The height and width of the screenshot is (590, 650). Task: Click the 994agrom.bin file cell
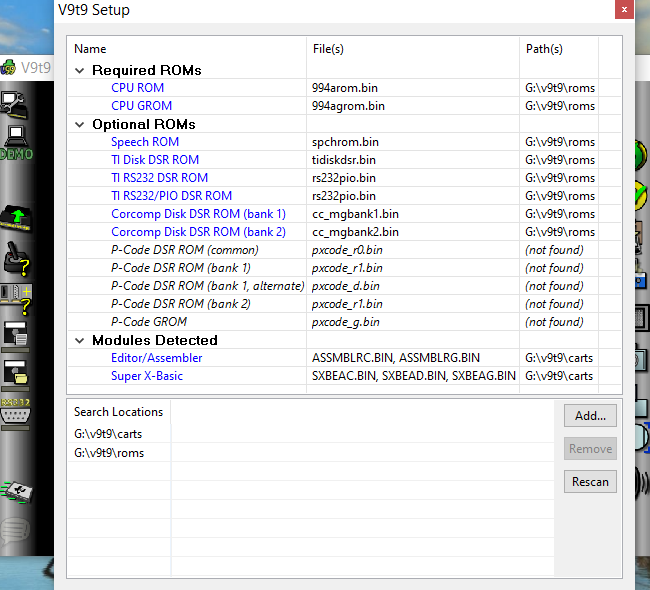[x=348, y=106]
